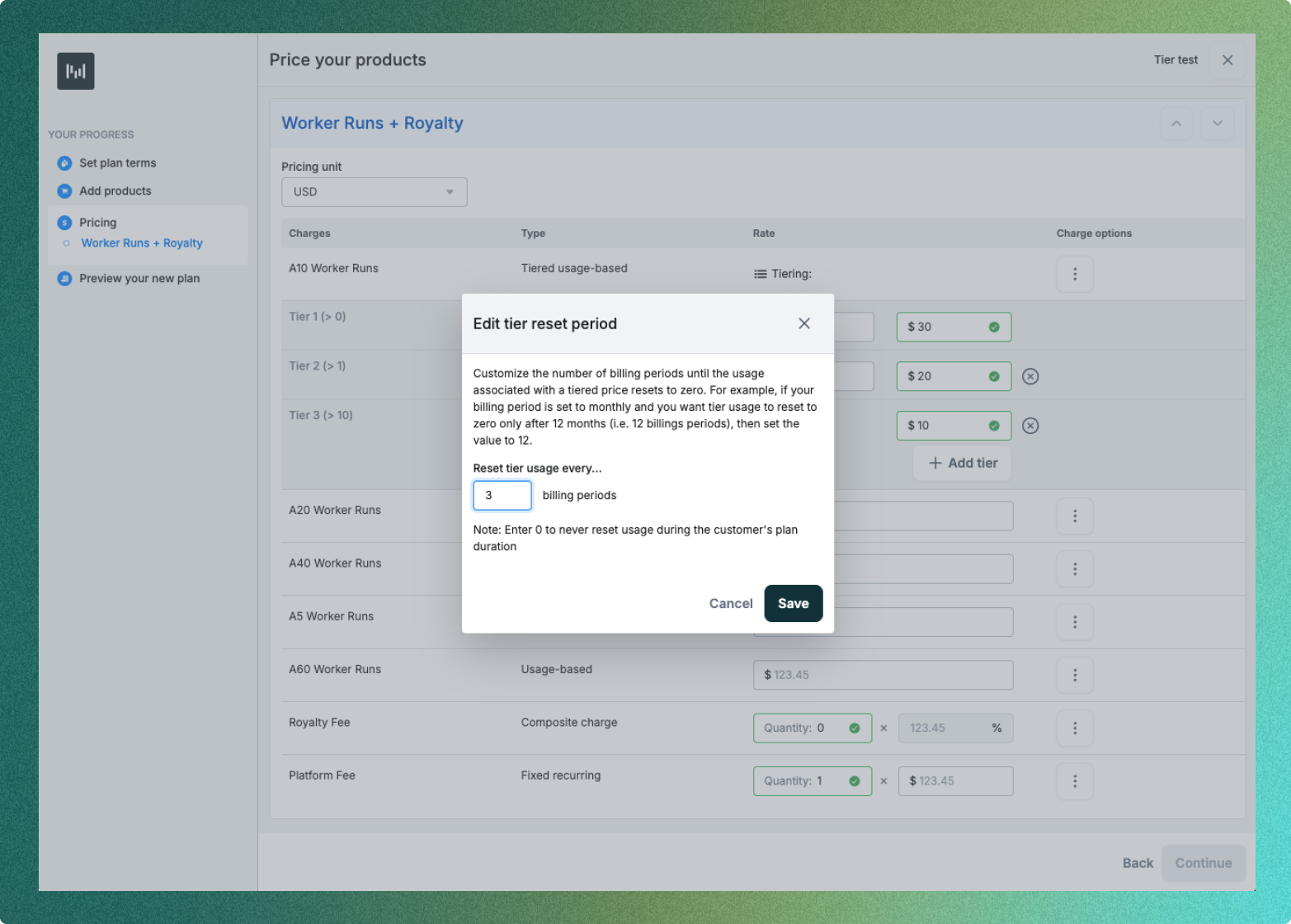This screenshot has width=1291, height=924.
Task: Click the green verified badge on Platform Fee quantity
Action: 854,780
